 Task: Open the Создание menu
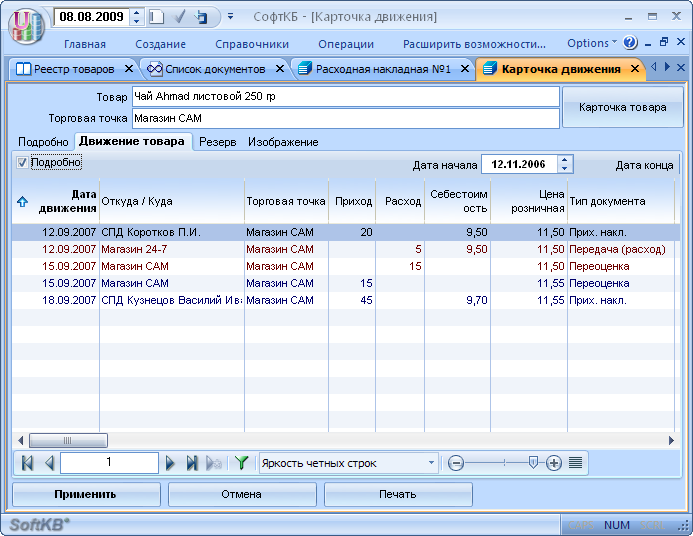pyautogui.click(x=160, y=44)
